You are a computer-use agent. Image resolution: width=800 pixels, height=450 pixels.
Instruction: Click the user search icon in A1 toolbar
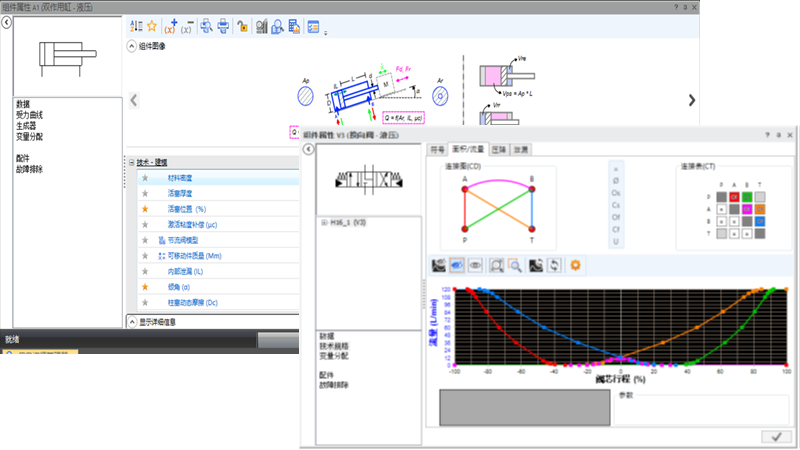[278, 27]
